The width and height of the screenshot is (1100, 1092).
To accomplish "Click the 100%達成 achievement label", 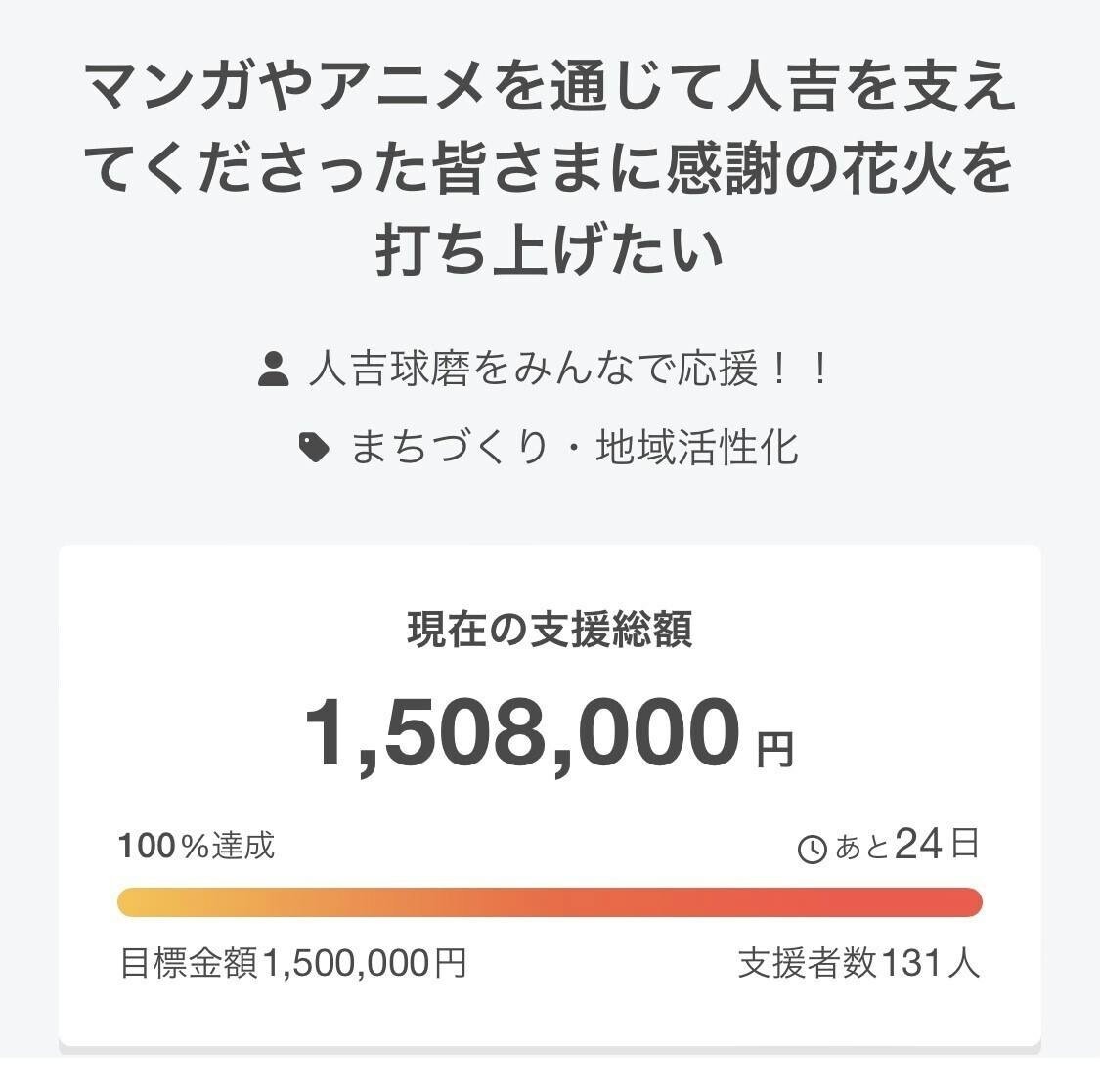I will click(197, 846).
